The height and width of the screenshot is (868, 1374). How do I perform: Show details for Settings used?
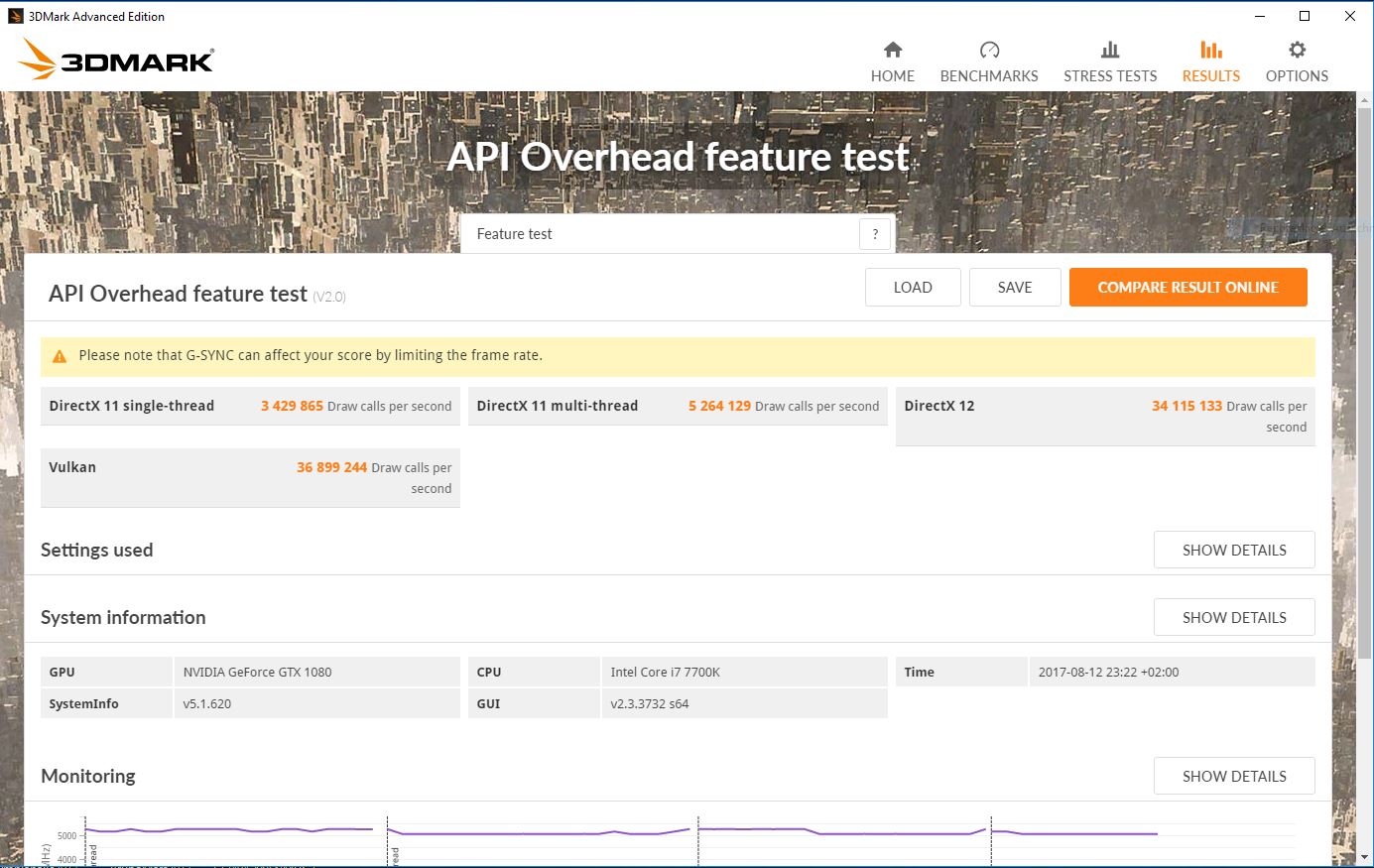click(x=1234, y=550)
